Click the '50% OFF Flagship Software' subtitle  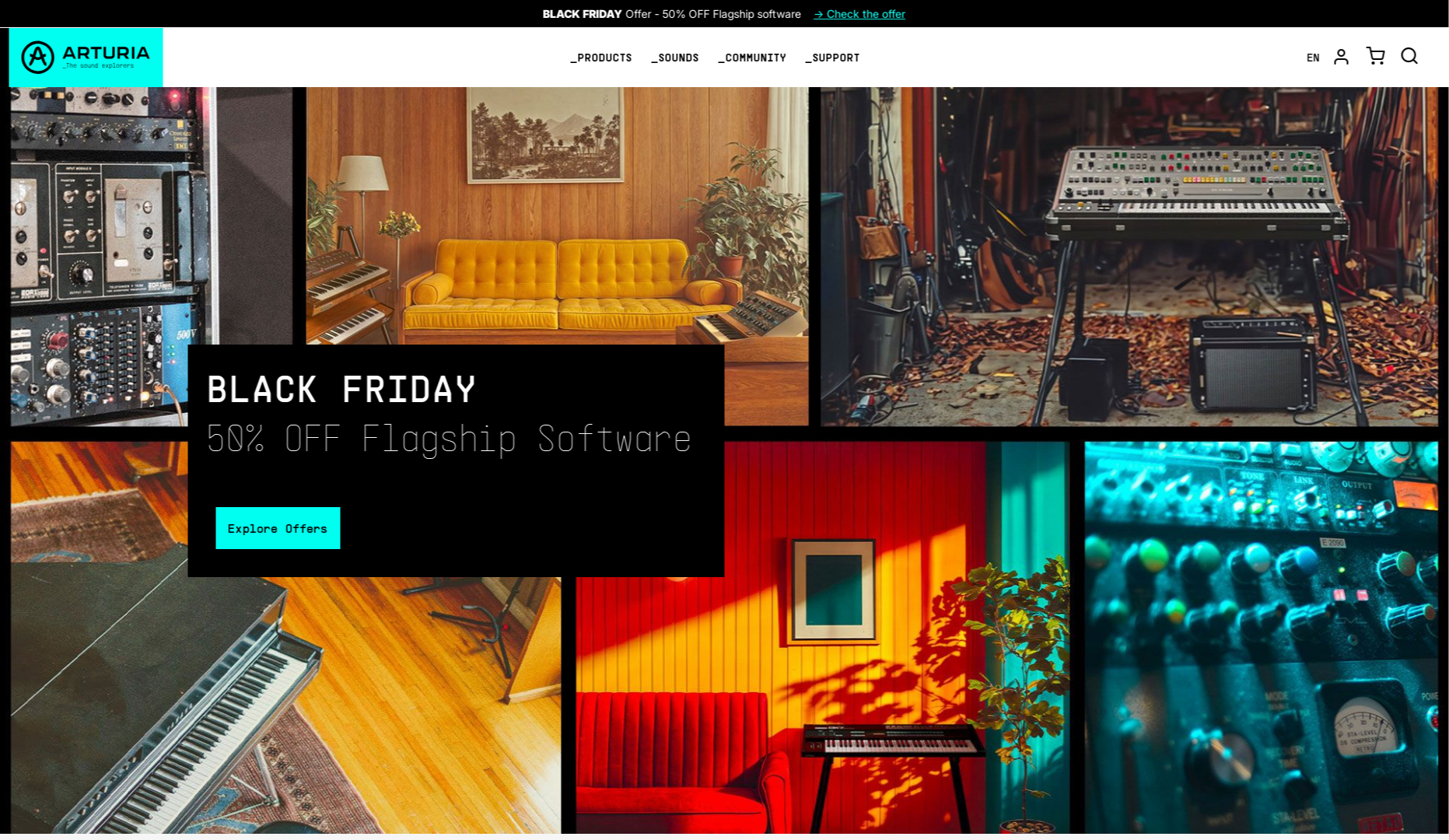click(x=449, y=439)
